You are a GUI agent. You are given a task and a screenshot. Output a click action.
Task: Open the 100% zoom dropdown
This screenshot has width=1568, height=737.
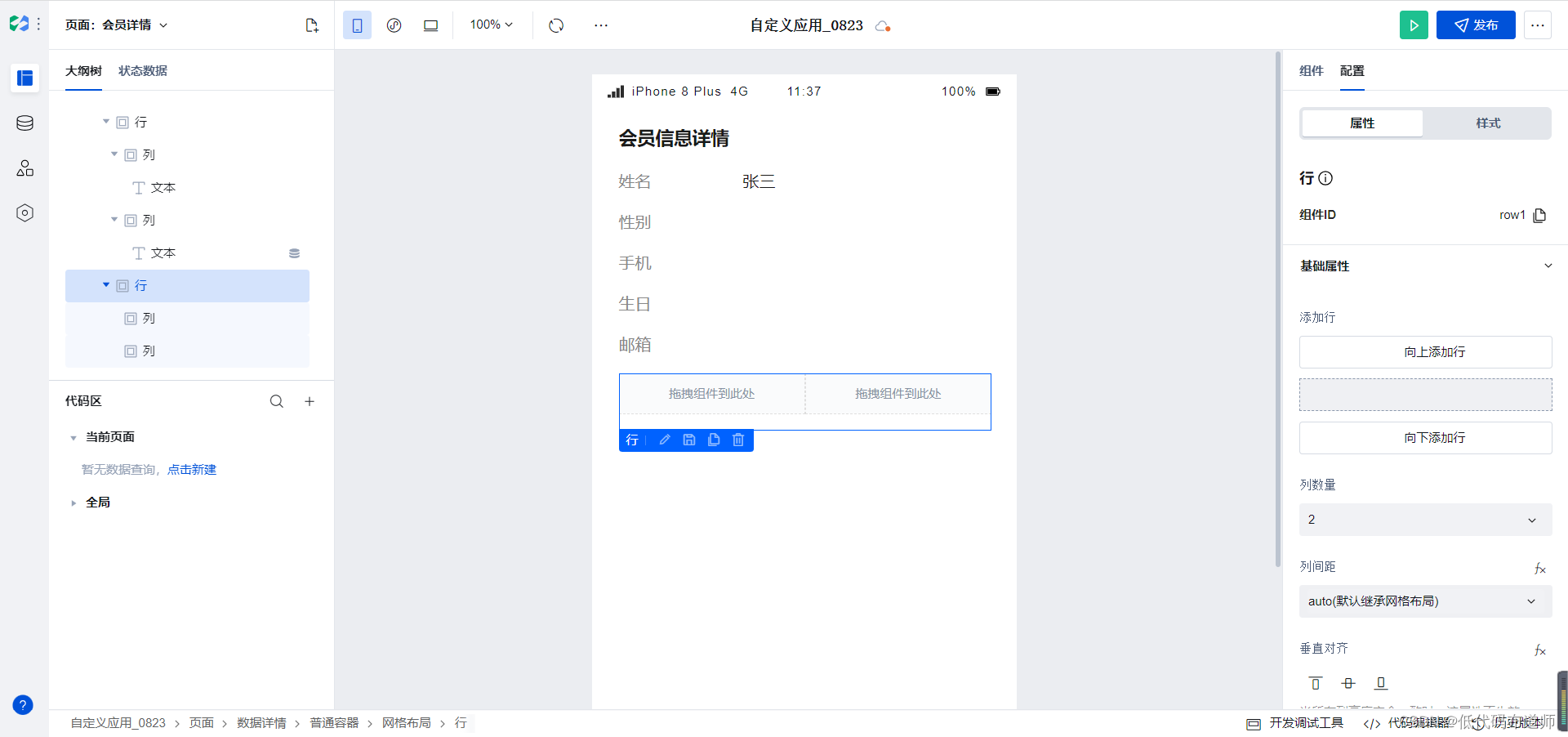click(491, 25)
